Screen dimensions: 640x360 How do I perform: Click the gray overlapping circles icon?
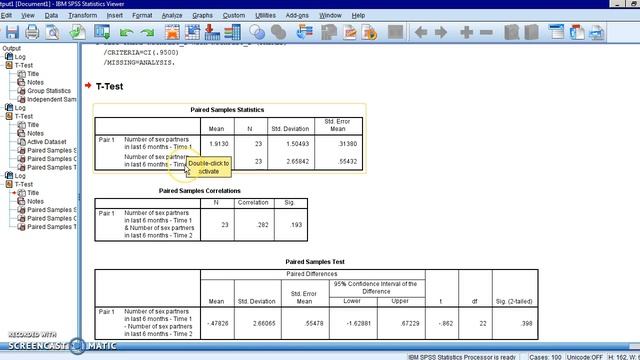click(x=278, y=32)
